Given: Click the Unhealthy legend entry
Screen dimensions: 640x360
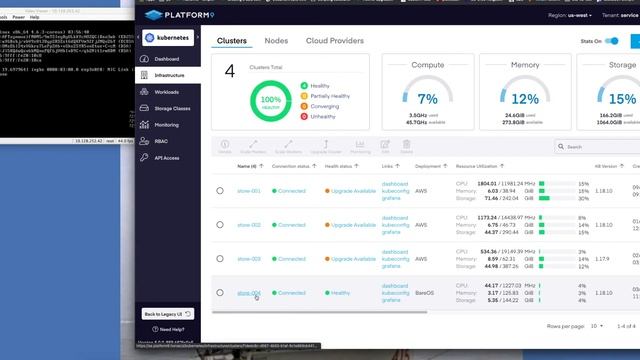Looking at the screenshot, I should (318, 116).
